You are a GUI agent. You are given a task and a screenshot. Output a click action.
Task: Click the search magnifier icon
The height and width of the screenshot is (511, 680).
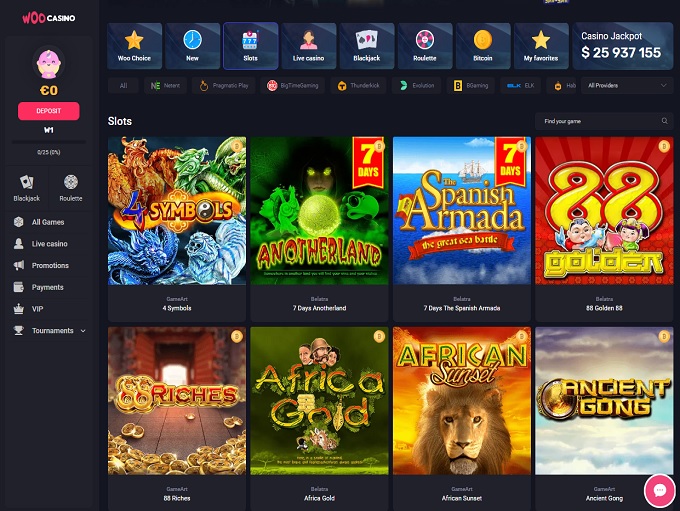pyautogui.click(x=664, y=121)
